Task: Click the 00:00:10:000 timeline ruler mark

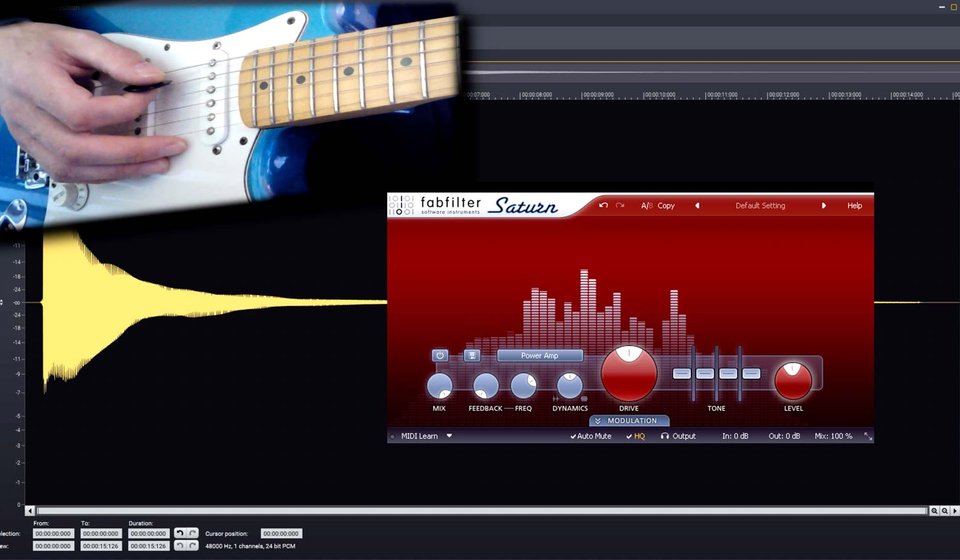Action: click(x=659, y=95)
